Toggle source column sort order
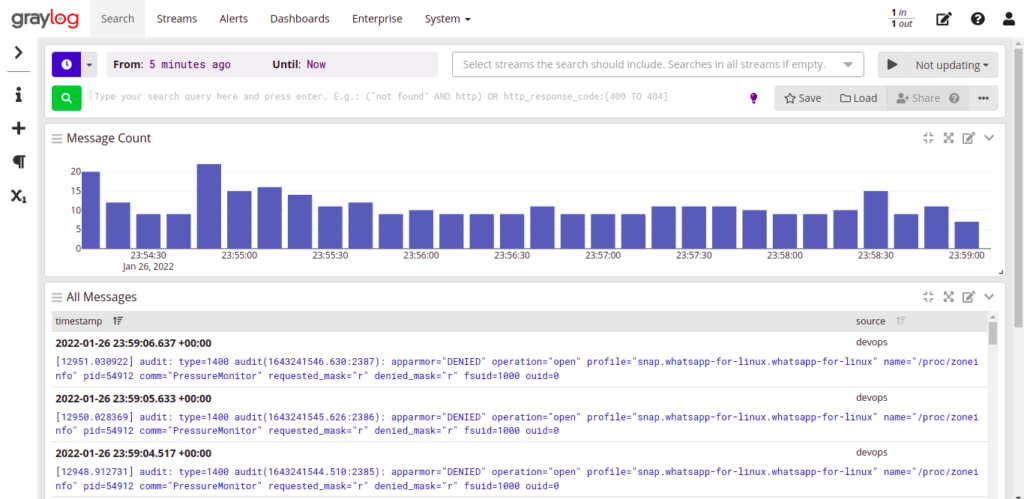 (x=901, y=321)
